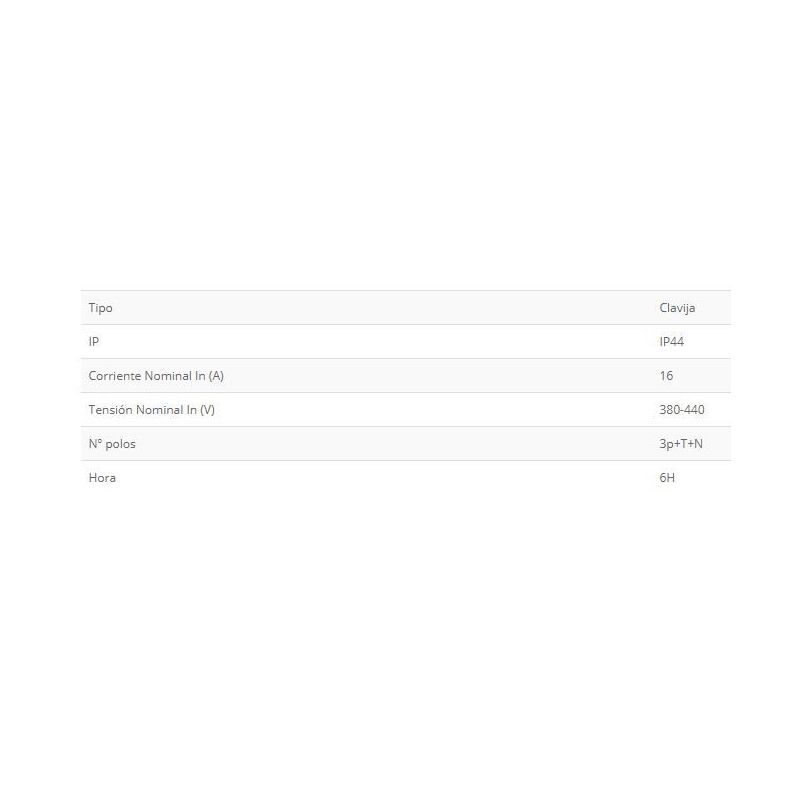Click the 'Hora' label cell
Viewport: 800px width, 800px height.
click(102, 478)
